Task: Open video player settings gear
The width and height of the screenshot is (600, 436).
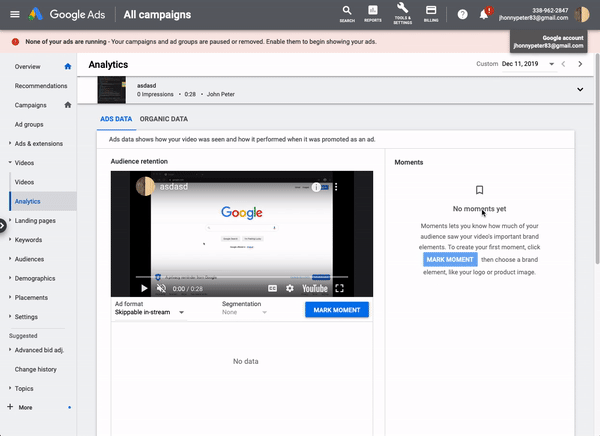Action: [x=290, y=288]
